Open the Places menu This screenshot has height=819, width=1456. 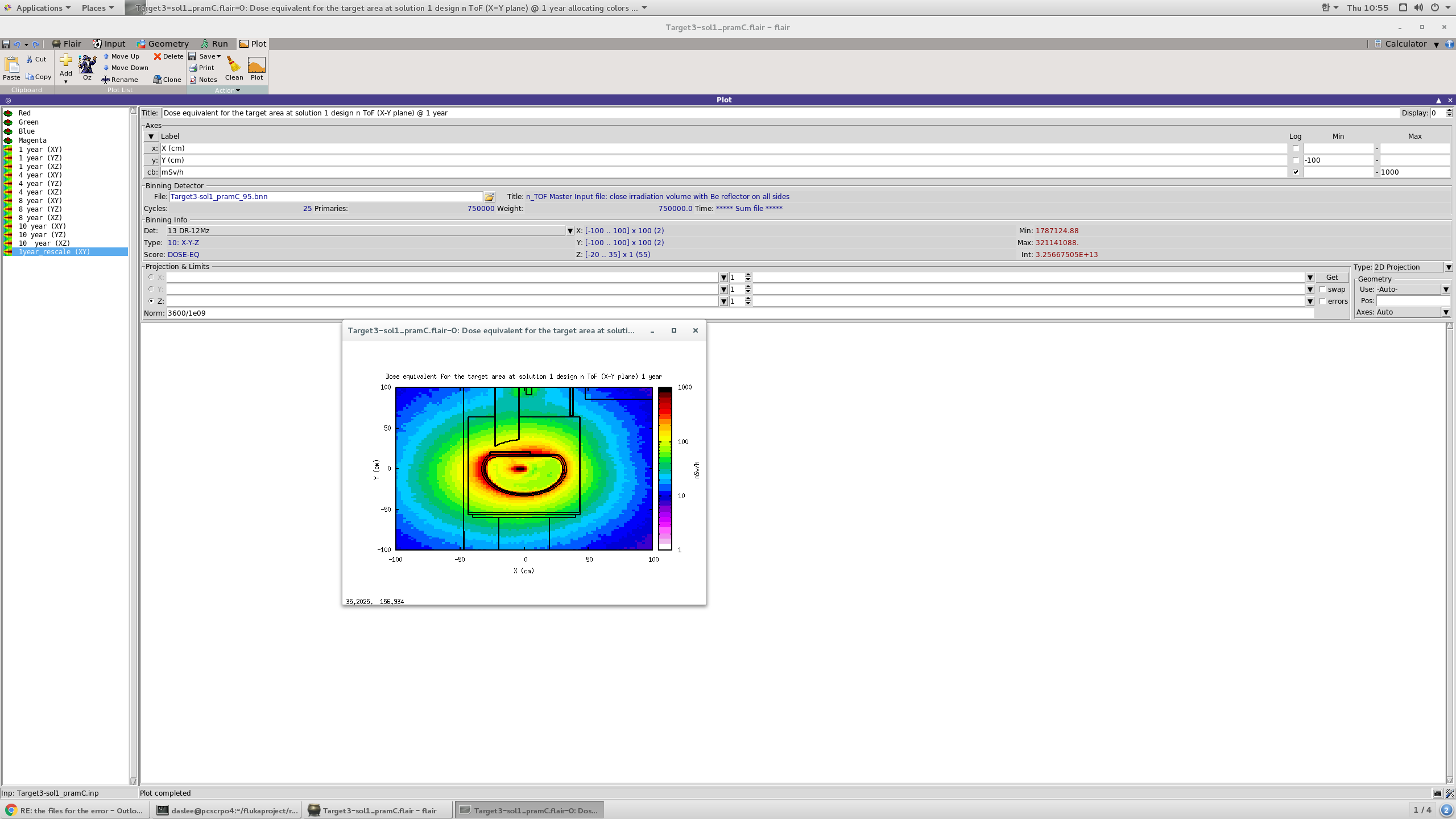97,8
